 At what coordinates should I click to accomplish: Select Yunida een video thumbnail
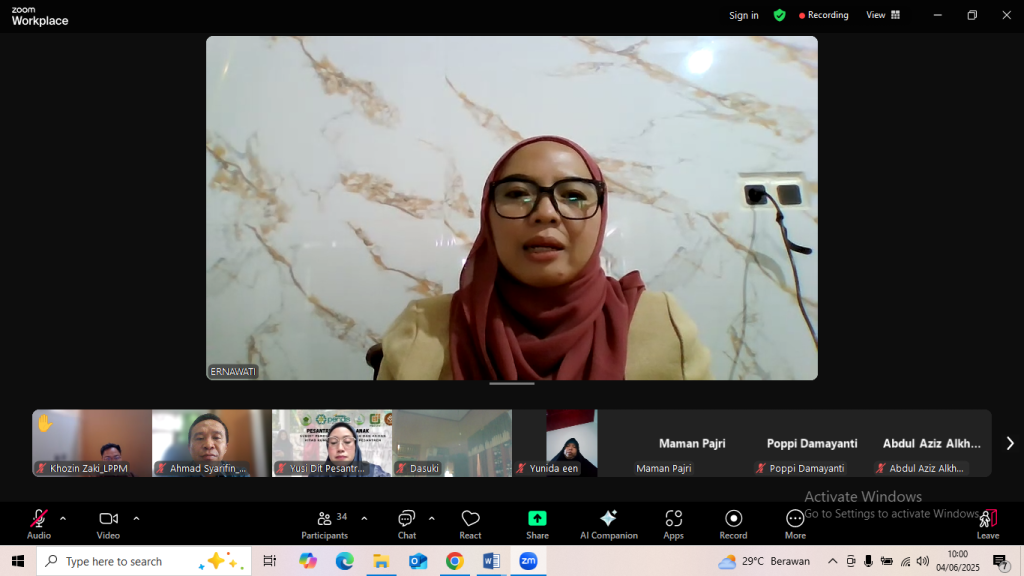click(571, 443)
